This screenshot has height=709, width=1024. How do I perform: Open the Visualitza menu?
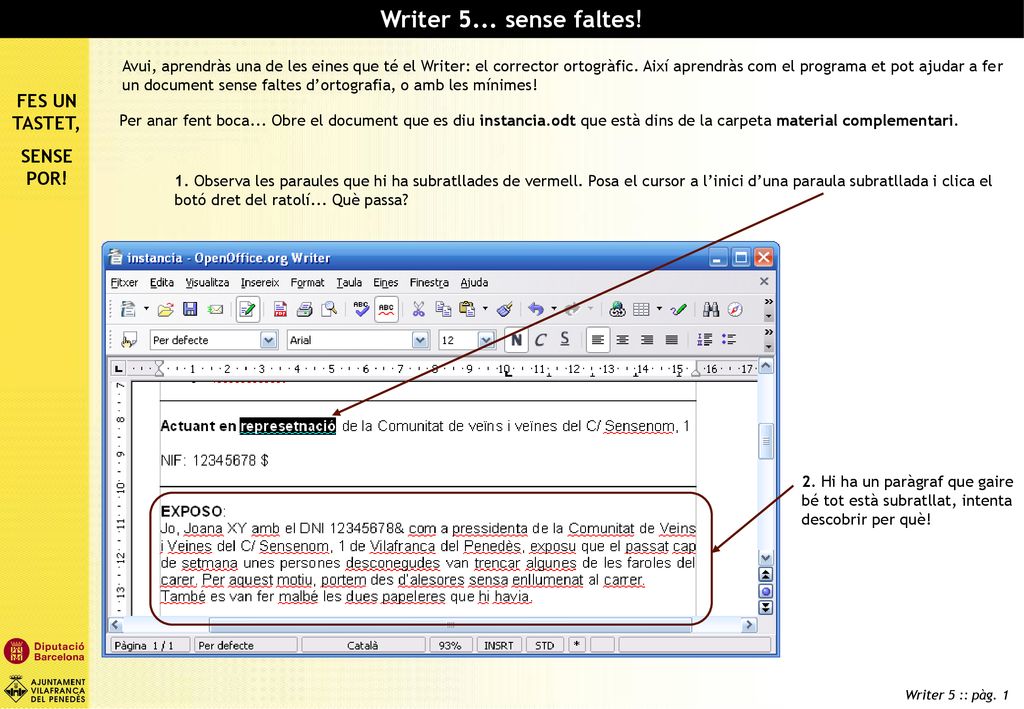[207, 283]
